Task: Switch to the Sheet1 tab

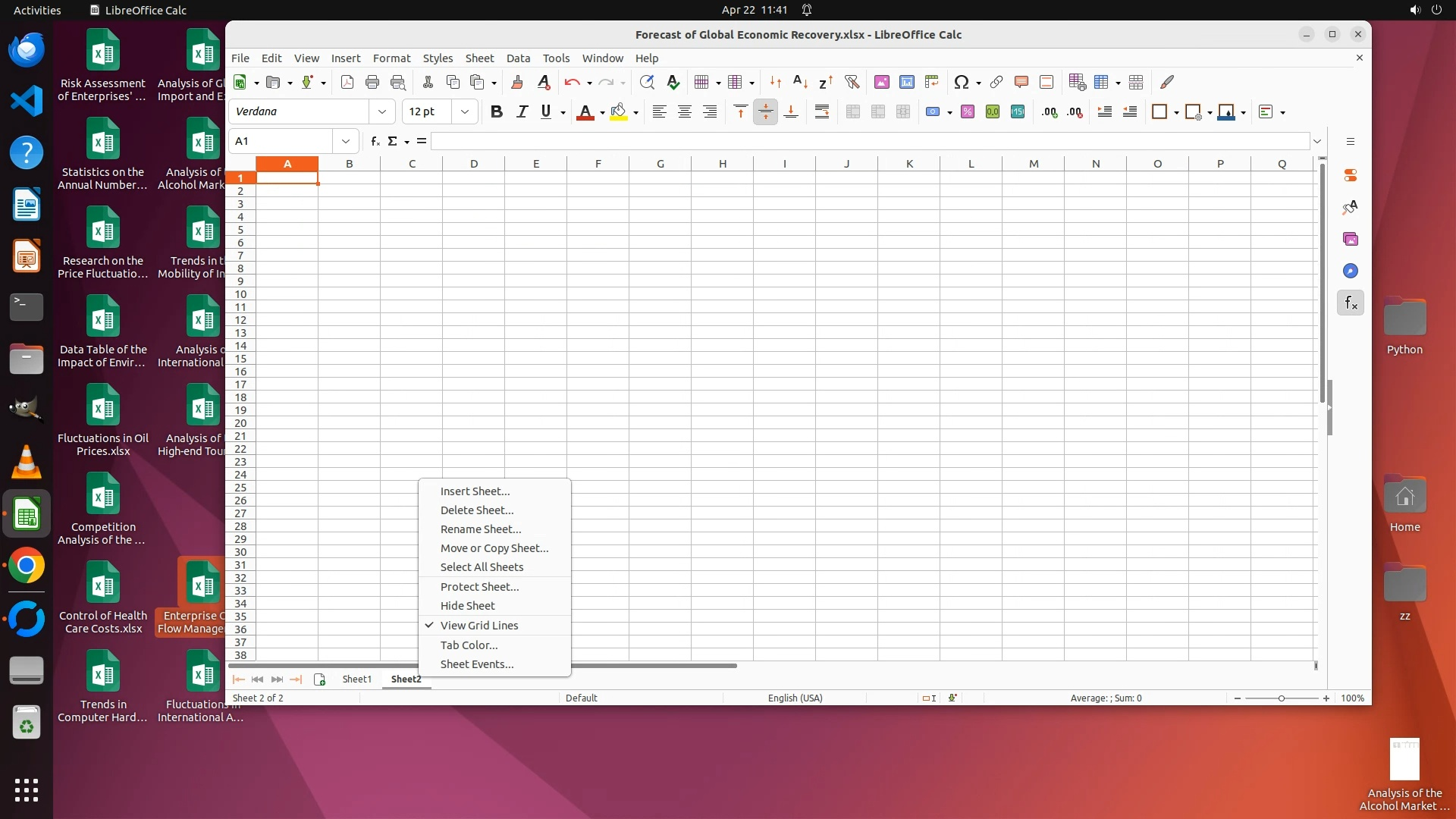Action: 357,679
